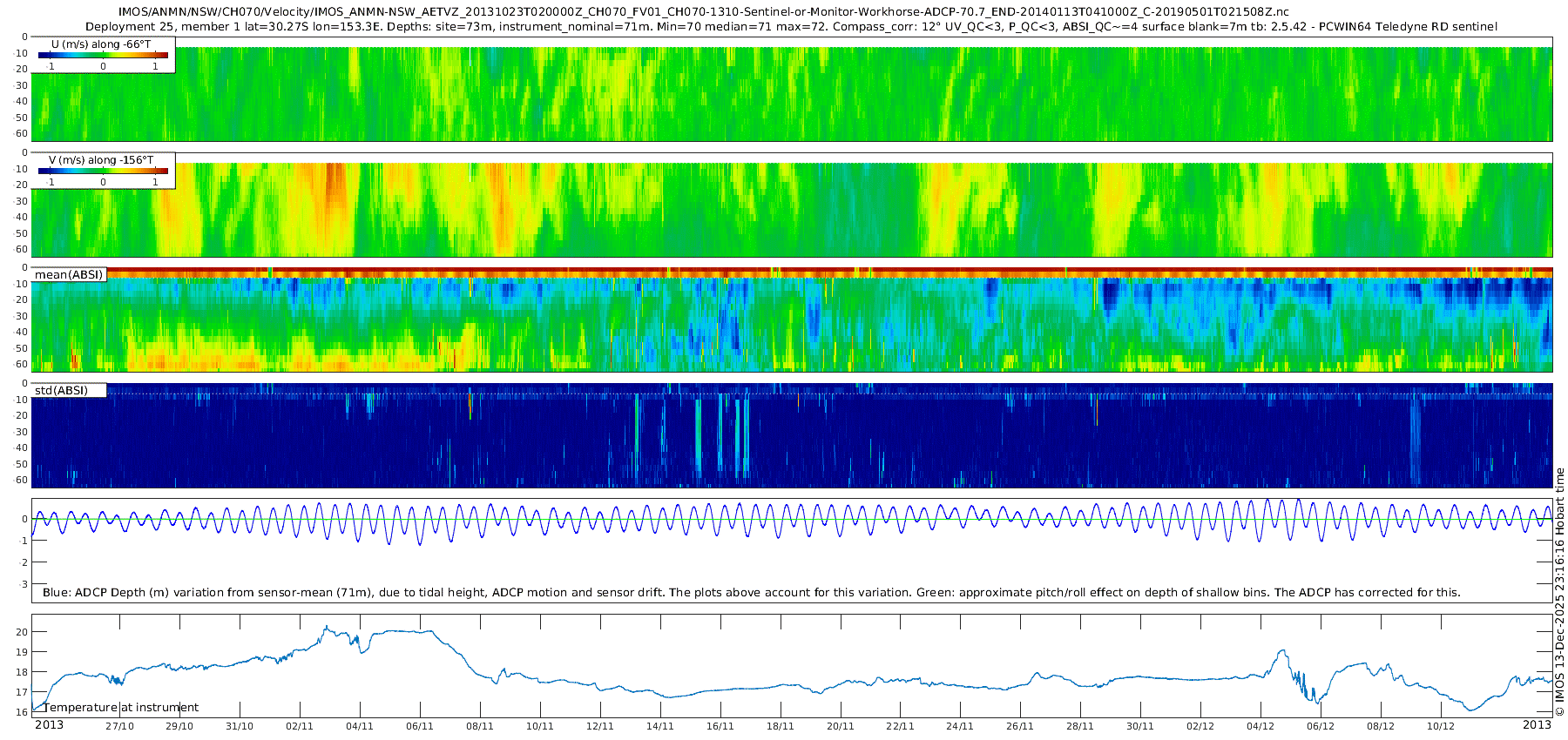Click the 2013 year label at bottom left
Screen dimensions: 1568x740
pyautogui.click(x=49, y=724)
